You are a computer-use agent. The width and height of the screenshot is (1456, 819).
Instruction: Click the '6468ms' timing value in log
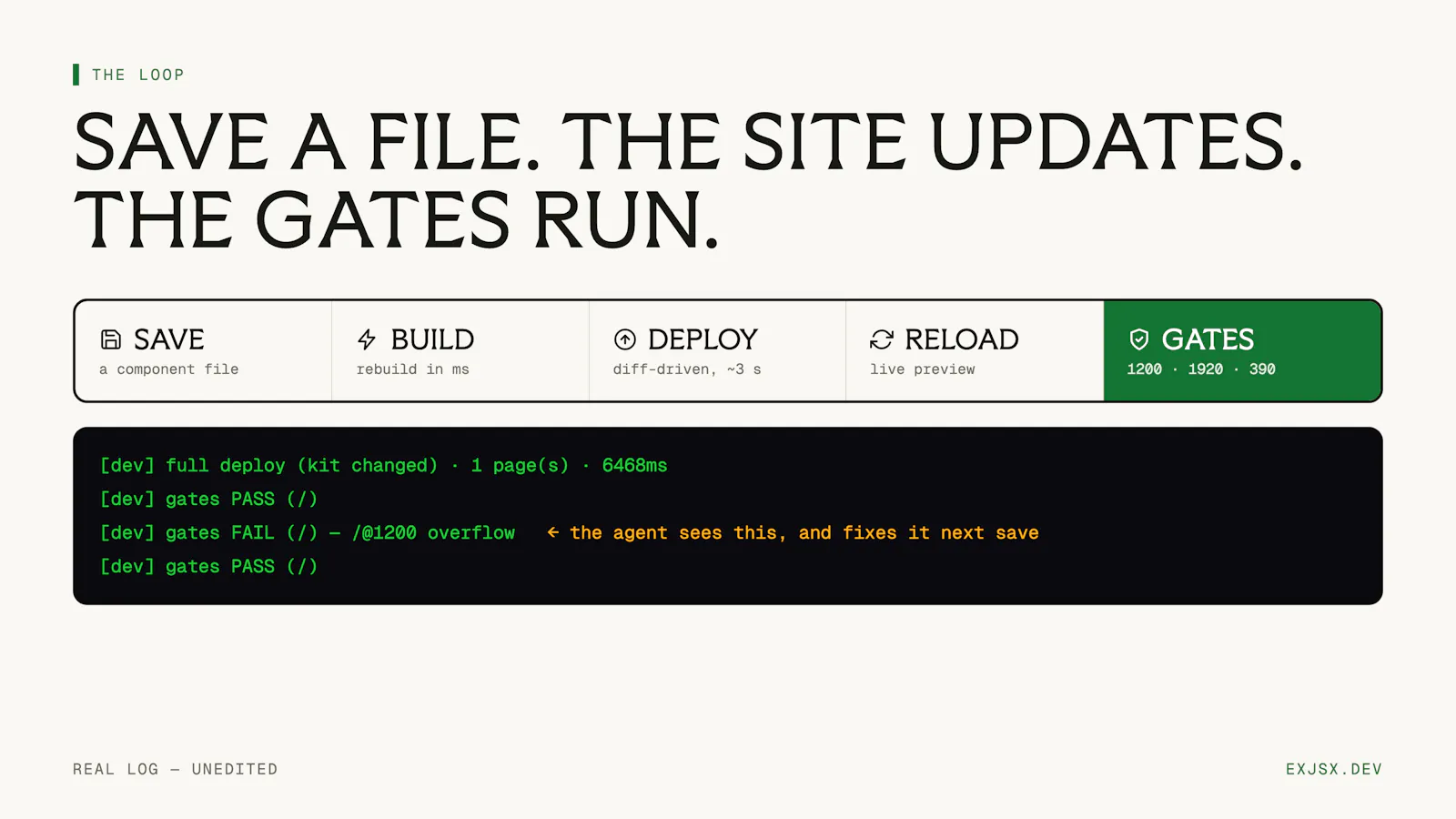(634, 465)
